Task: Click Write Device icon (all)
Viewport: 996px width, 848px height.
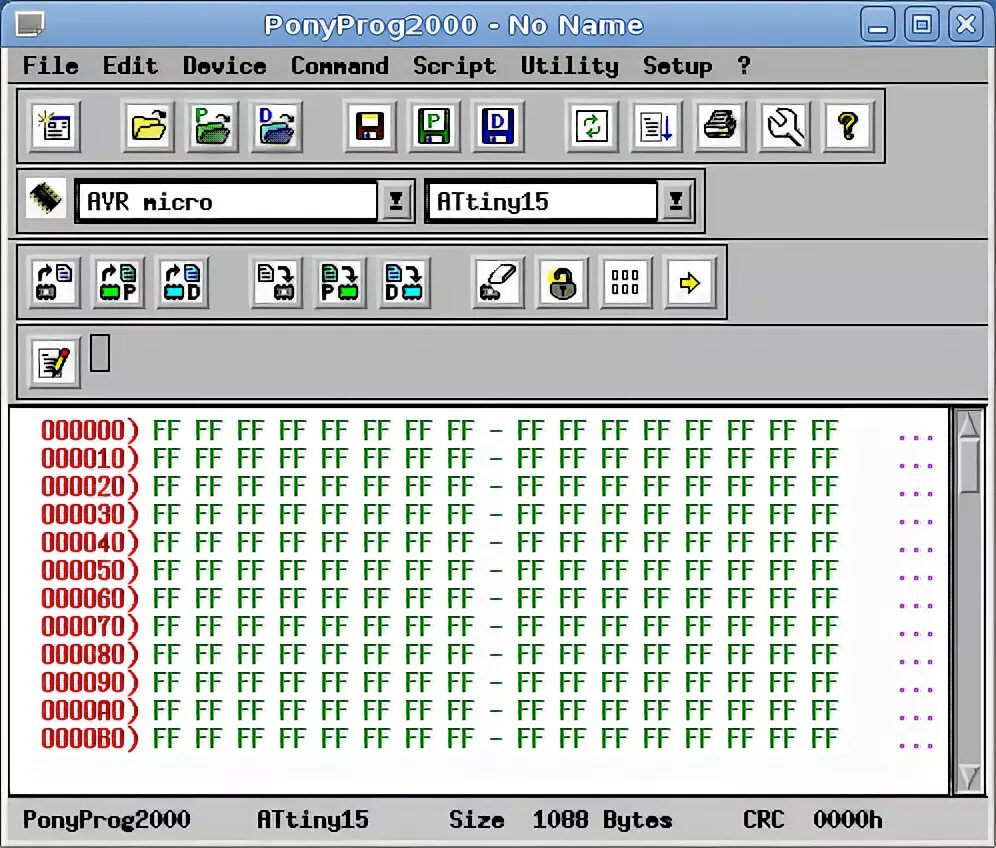Action: click(276, 282)
